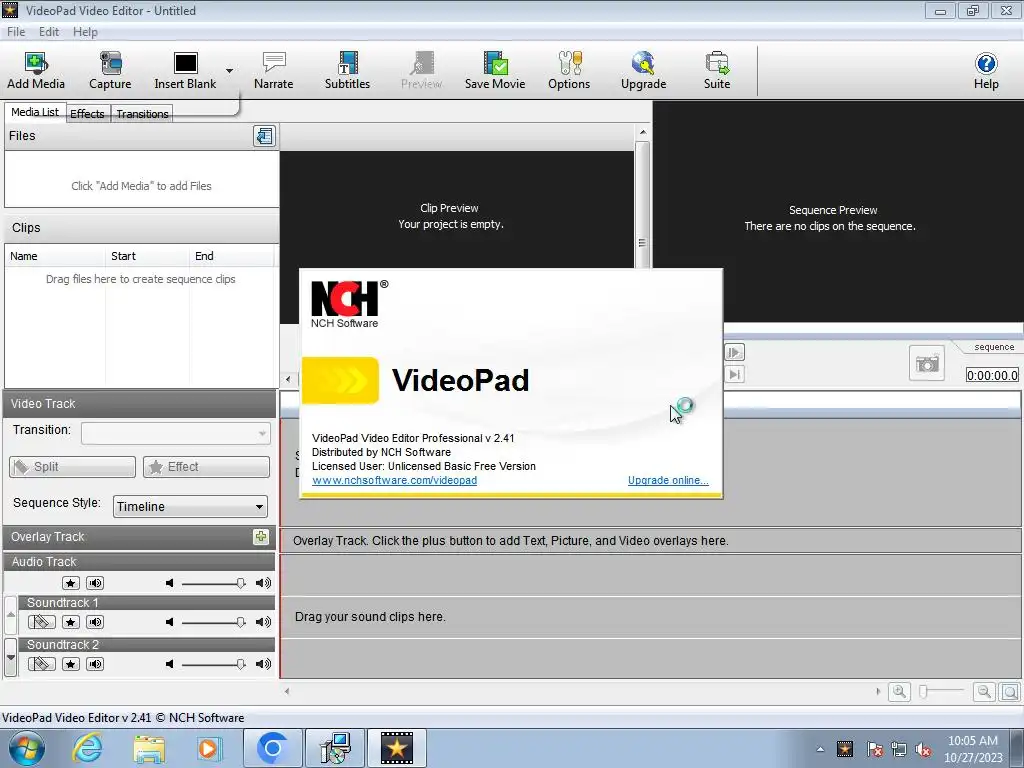Click the Upgrade toolbar icon
1024x768 pixels.
point(643,71)
